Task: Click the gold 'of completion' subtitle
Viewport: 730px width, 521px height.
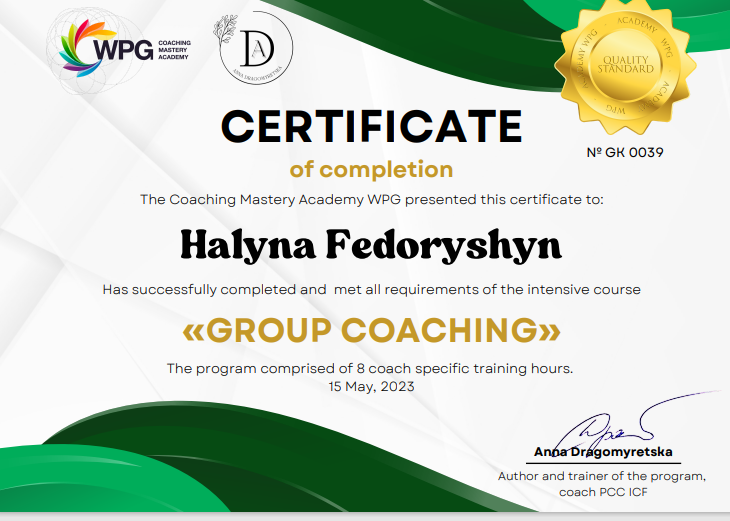Action: [371, 169]
